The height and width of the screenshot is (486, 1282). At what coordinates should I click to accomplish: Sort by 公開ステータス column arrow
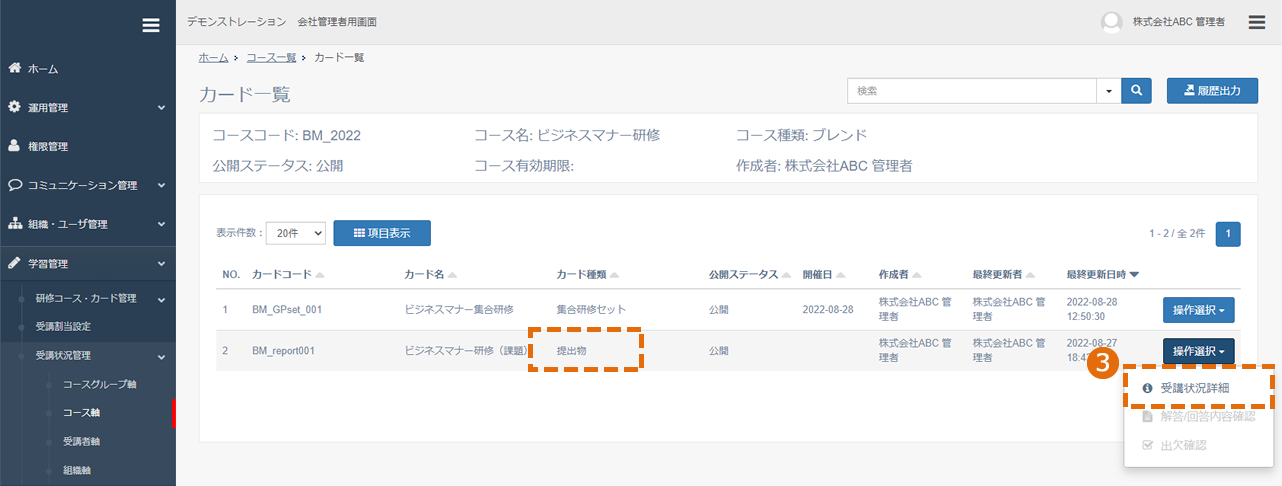[x=787, y=274]
